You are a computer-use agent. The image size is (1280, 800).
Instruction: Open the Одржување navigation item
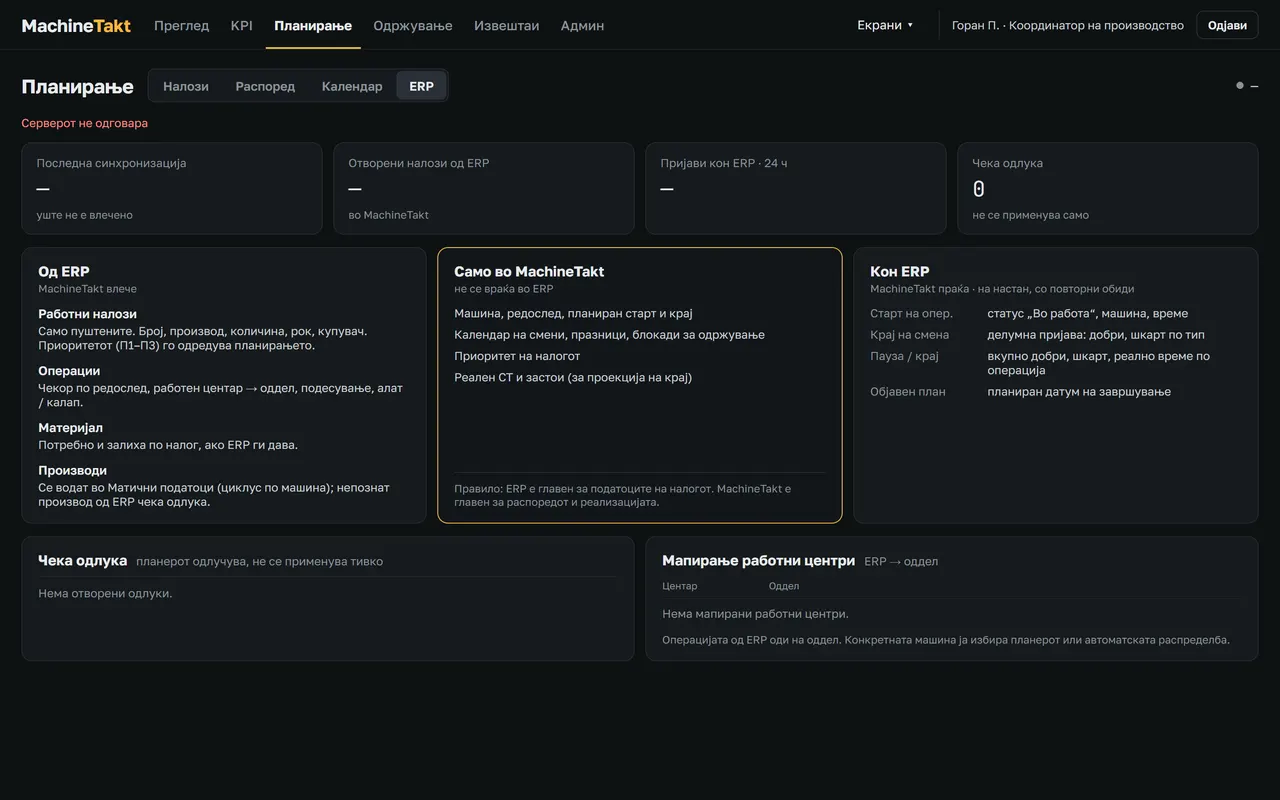coord(412,25)
